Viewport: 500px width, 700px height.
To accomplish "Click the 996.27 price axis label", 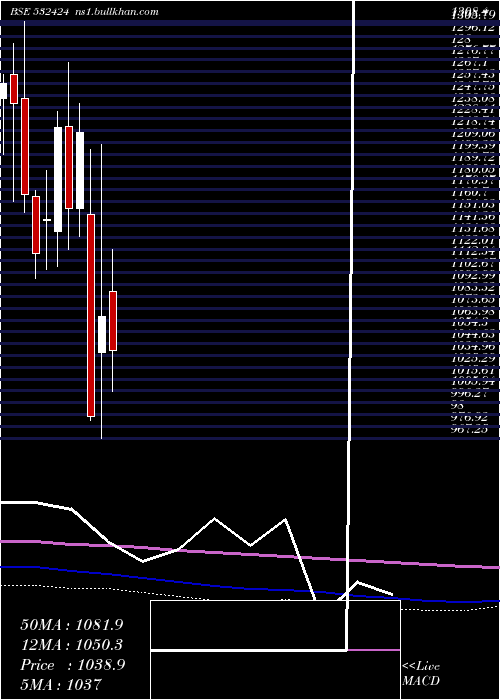I will pos(470,394).
